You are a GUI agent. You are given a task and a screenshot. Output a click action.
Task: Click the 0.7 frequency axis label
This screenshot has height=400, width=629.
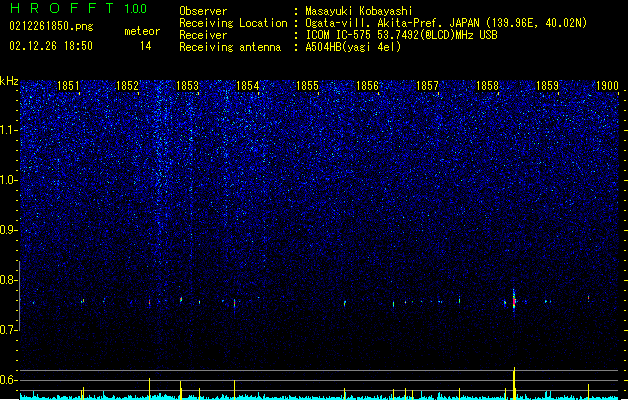tap(9, 330)
